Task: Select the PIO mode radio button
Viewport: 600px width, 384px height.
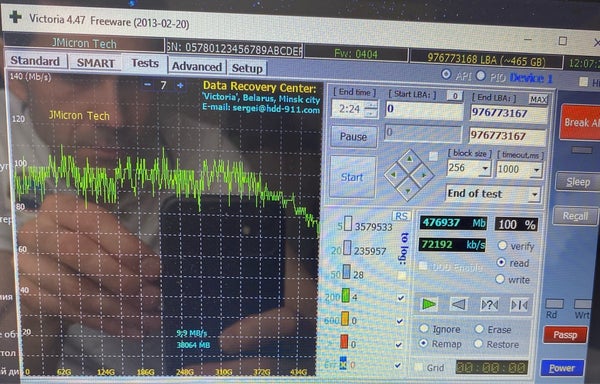Action: pyautogui.click(x=481, y=76)
